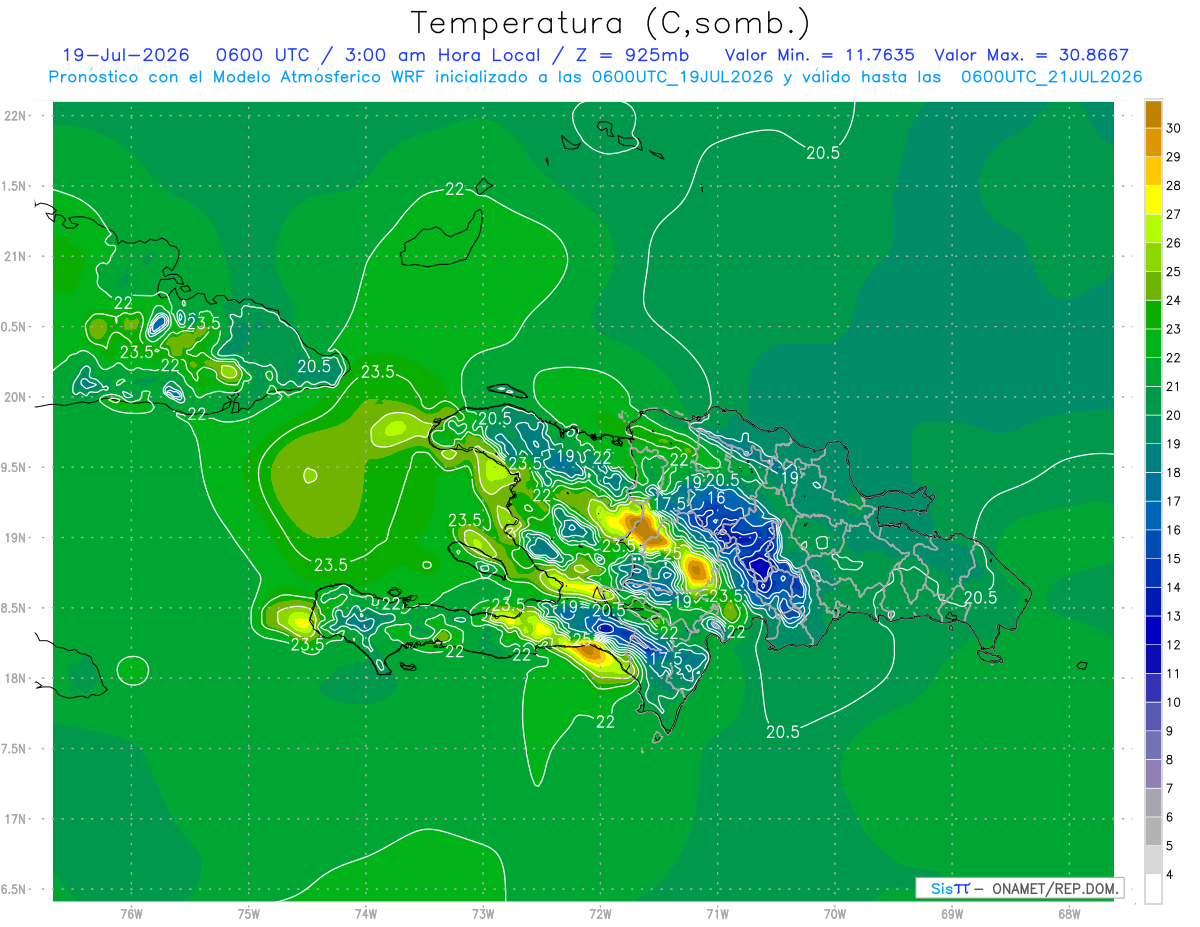Pick the gray legend swatch between 5 and 6
1200x927 pixels.
[x=1153, y=832]
